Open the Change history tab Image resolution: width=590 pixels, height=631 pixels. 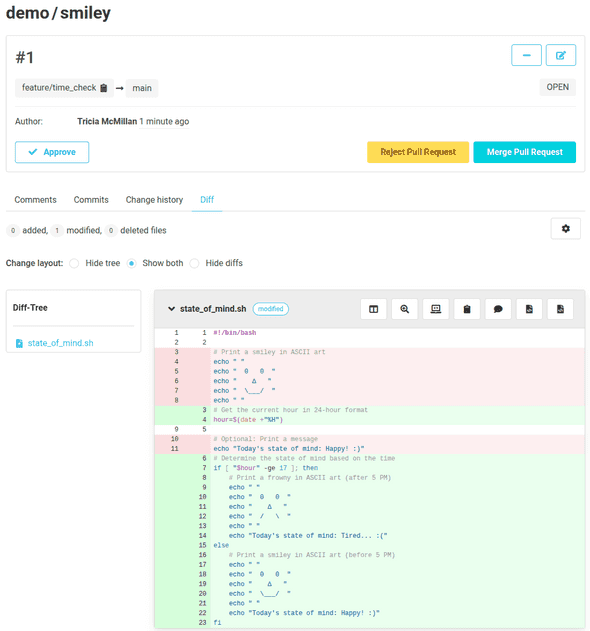(x=154, y=200)
